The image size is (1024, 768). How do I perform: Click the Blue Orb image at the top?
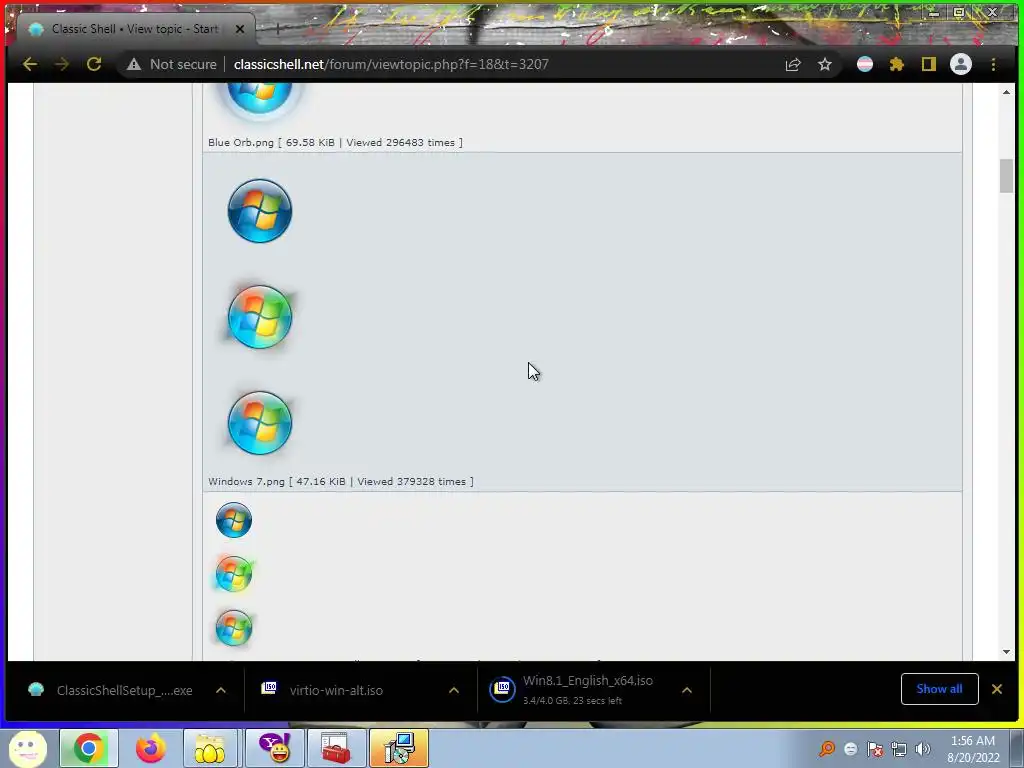[260, 99]
